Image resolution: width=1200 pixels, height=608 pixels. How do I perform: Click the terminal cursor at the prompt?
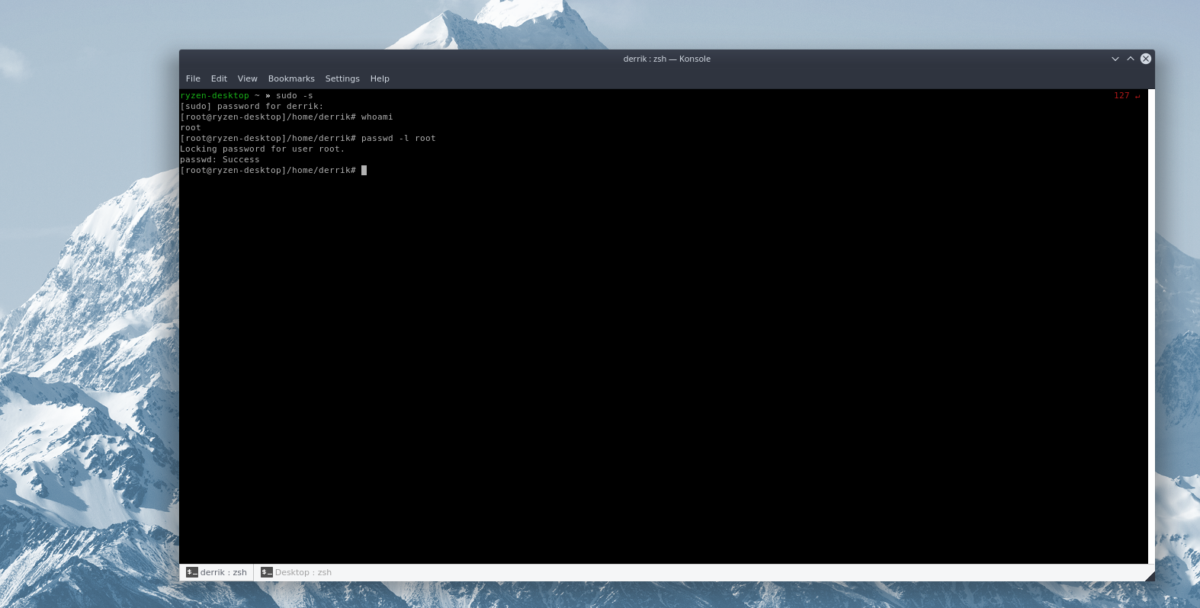pos(364,170)
